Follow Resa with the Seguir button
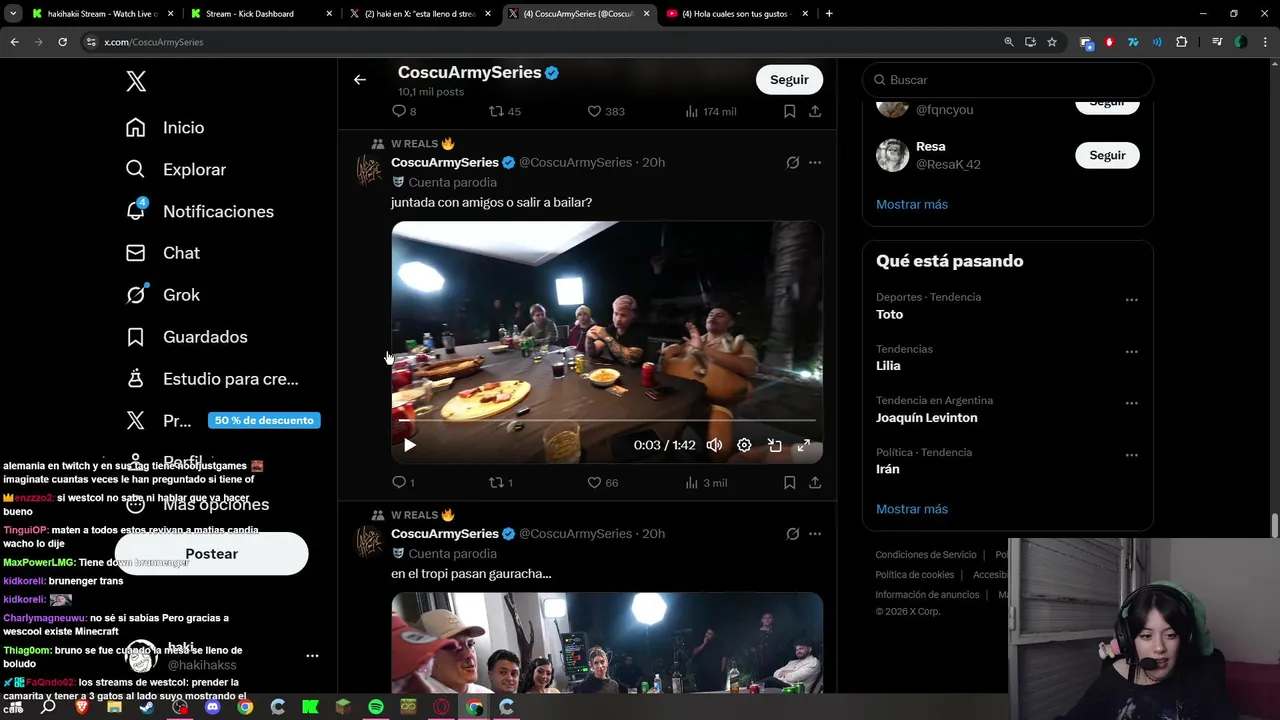Viewport: 1280px width, 720px height. coord(1107,155)
